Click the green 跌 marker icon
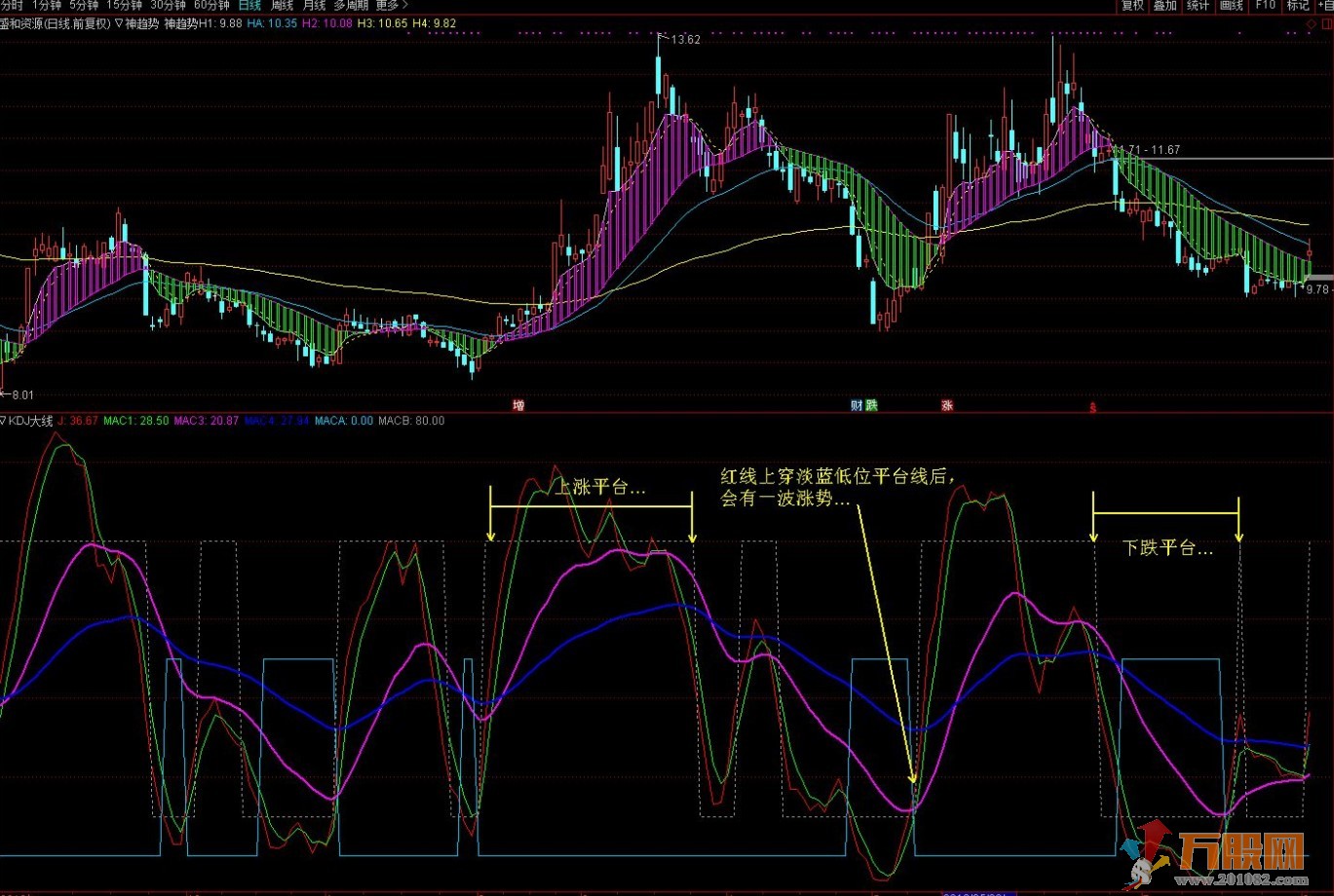This screenshot has height=896, width=1334. click(871, 404)
